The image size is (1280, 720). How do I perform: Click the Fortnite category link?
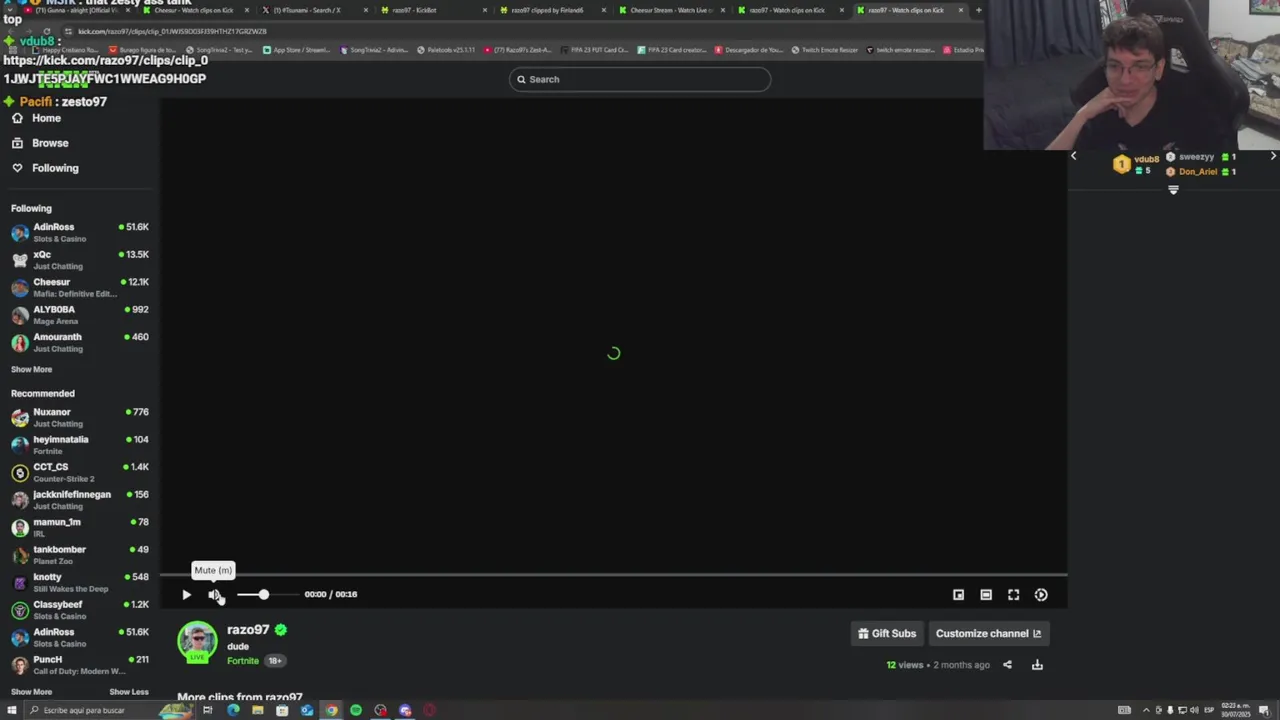[243, 661]
